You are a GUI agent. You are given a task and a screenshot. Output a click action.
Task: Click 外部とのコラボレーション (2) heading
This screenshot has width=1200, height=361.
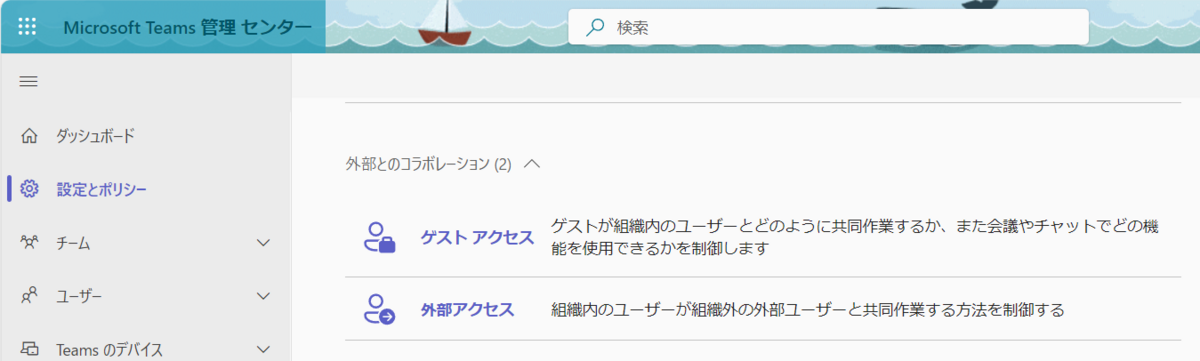[429, 164]
